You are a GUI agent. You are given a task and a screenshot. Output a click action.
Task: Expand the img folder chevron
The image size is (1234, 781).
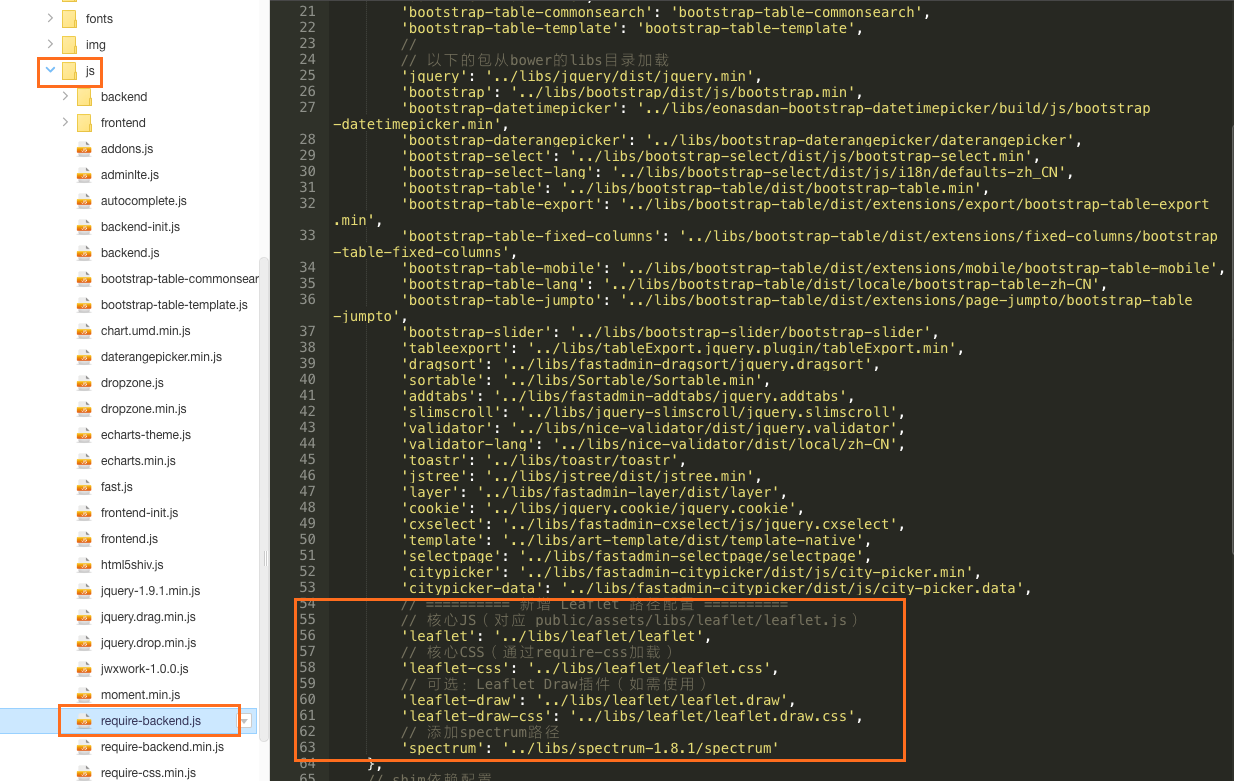pos(50,44)
